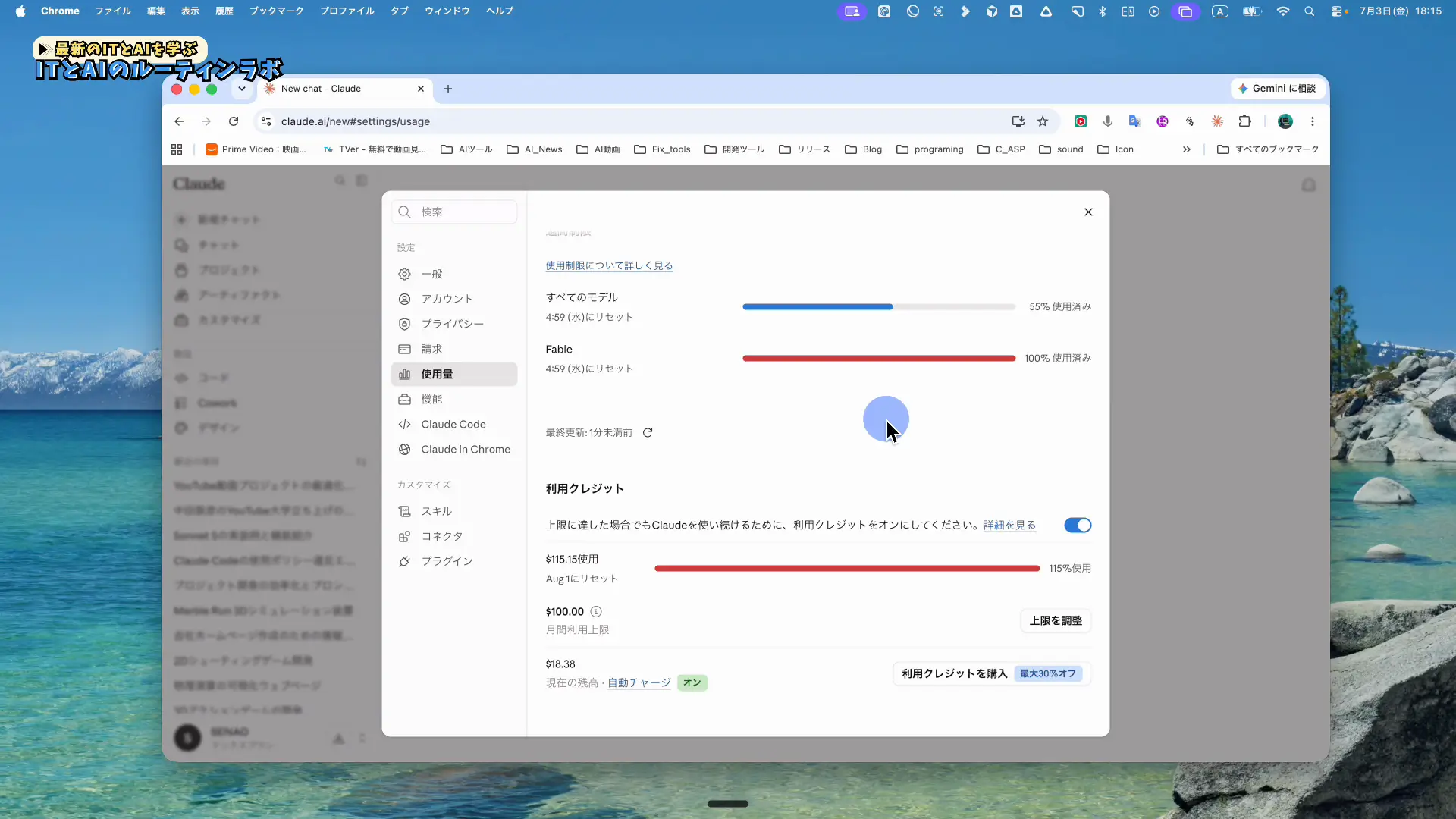Reload the Claude page
Screen dimensions: 1456x819
[234, 121]
